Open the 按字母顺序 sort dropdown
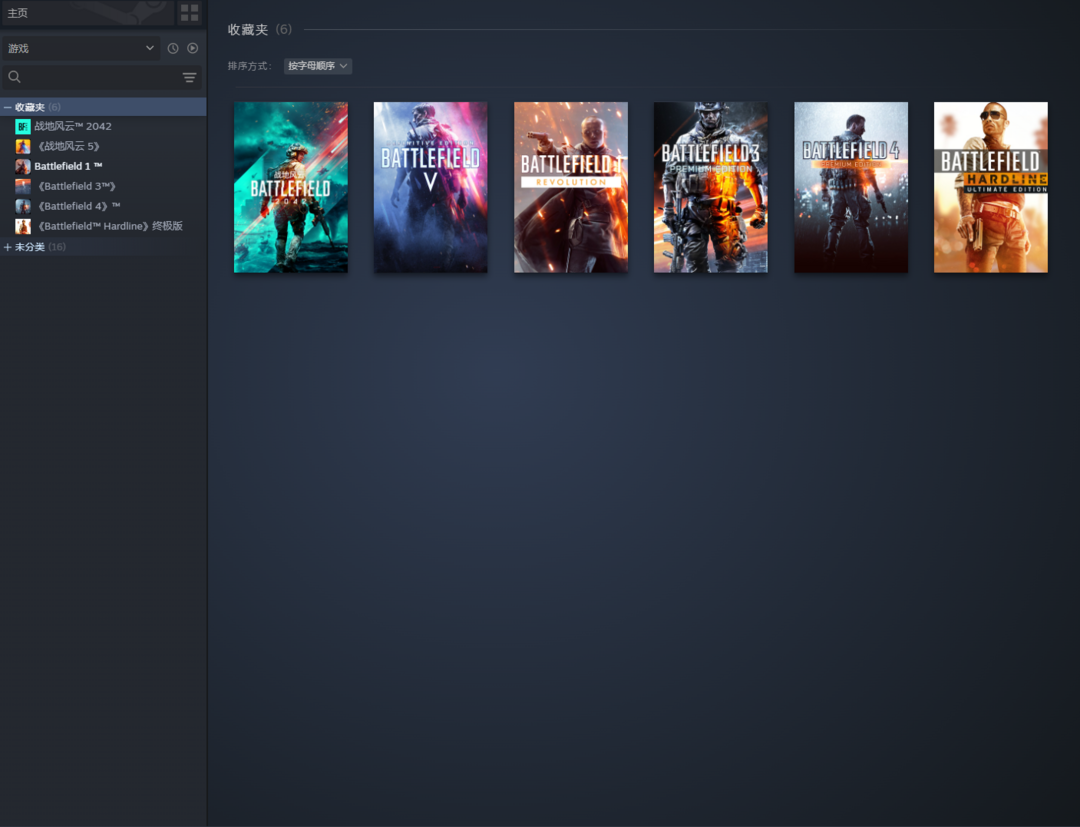The width and height of the screenshot is (1080, 827). point(317,66)
